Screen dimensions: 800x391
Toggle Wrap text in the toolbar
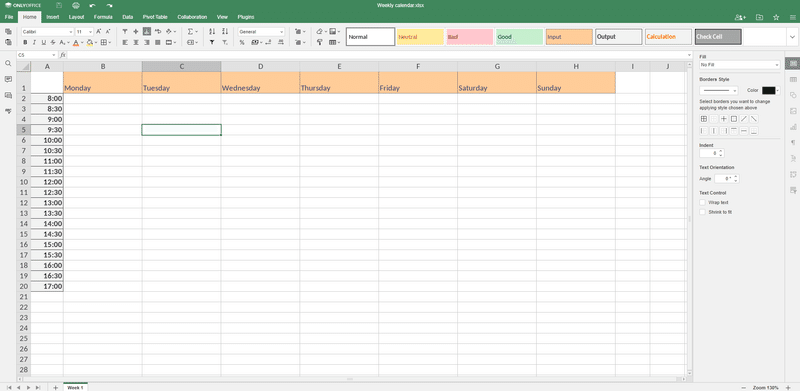[x=158, y=32]
